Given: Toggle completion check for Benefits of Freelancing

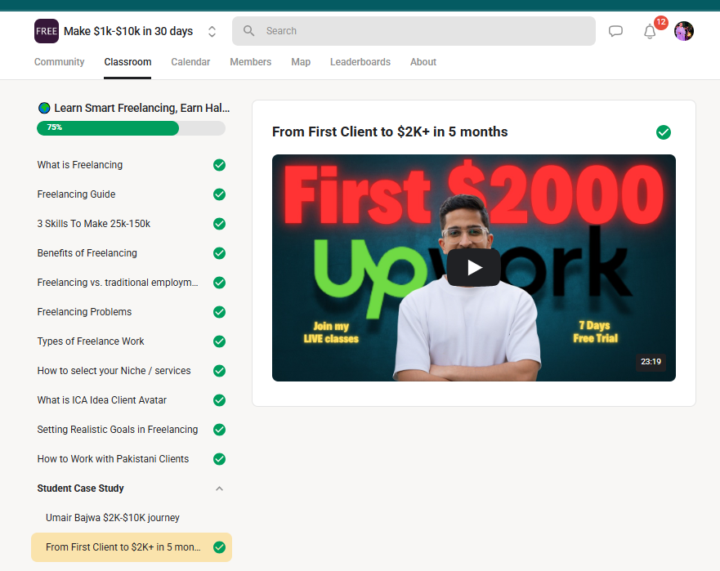Looking at the screenshot, I should coord(219,253).
